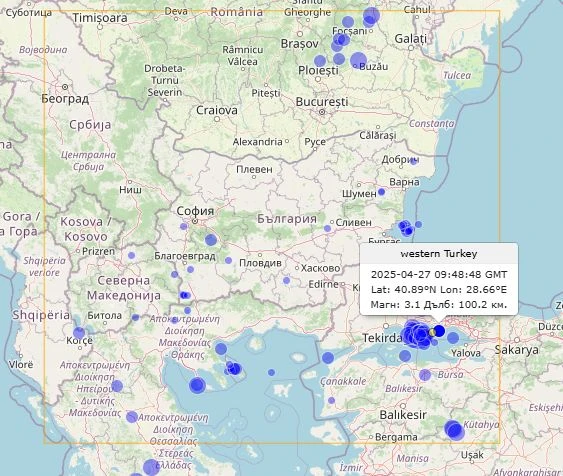563x476 pixels.
Task: Open the earthquake marker left of Bursa
Action: click(425, 375)
